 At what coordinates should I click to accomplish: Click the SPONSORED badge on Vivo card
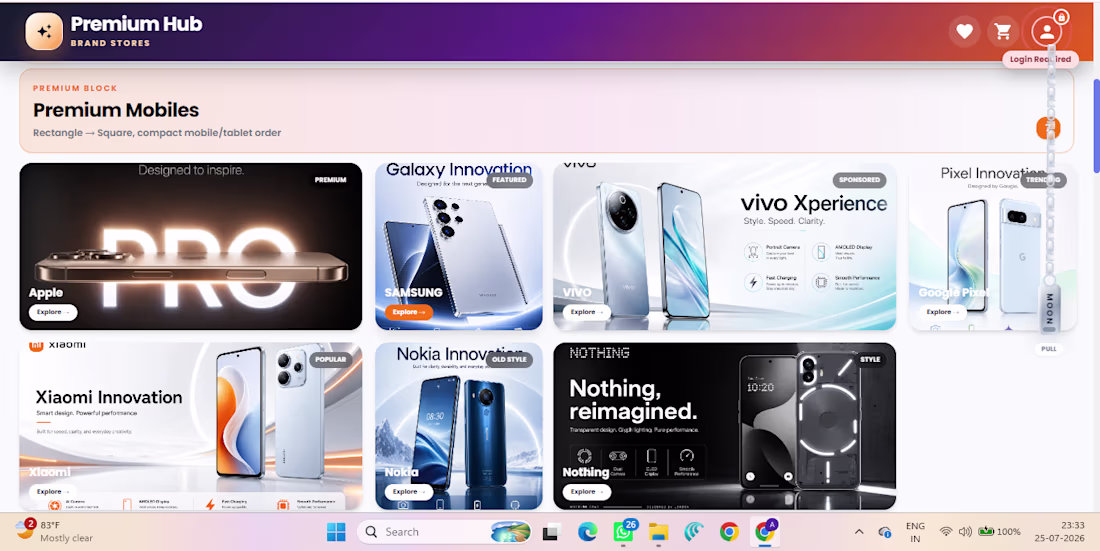pyautogui.click(x=859, y=180)
